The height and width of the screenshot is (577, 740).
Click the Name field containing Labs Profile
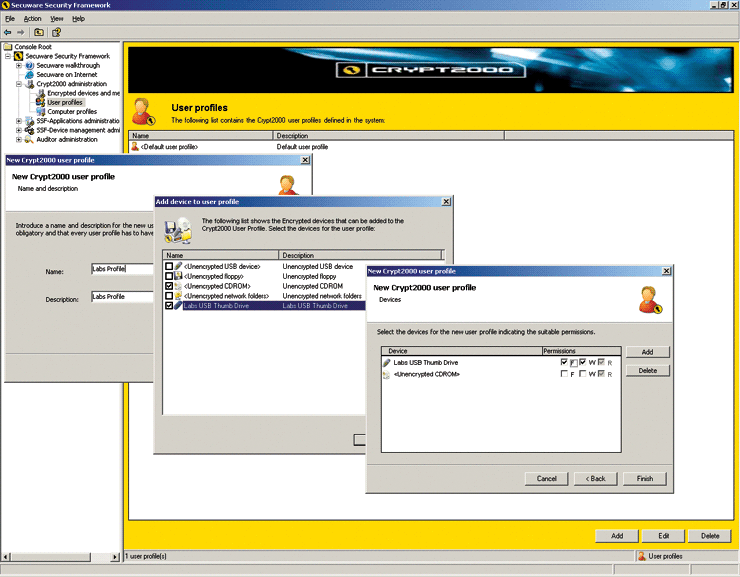122,269
